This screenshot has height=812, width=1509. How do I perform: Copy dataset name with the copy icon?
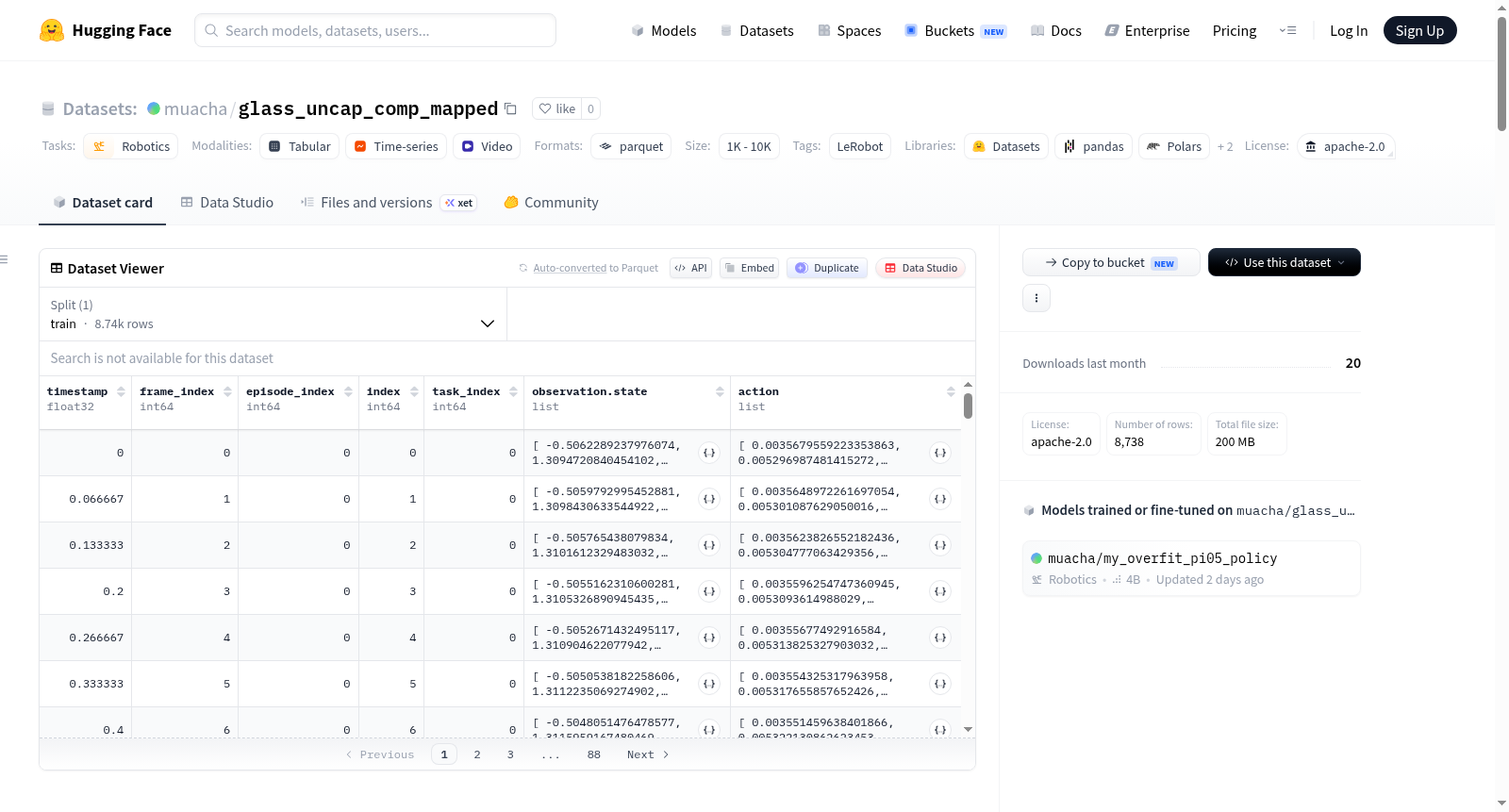510,108
